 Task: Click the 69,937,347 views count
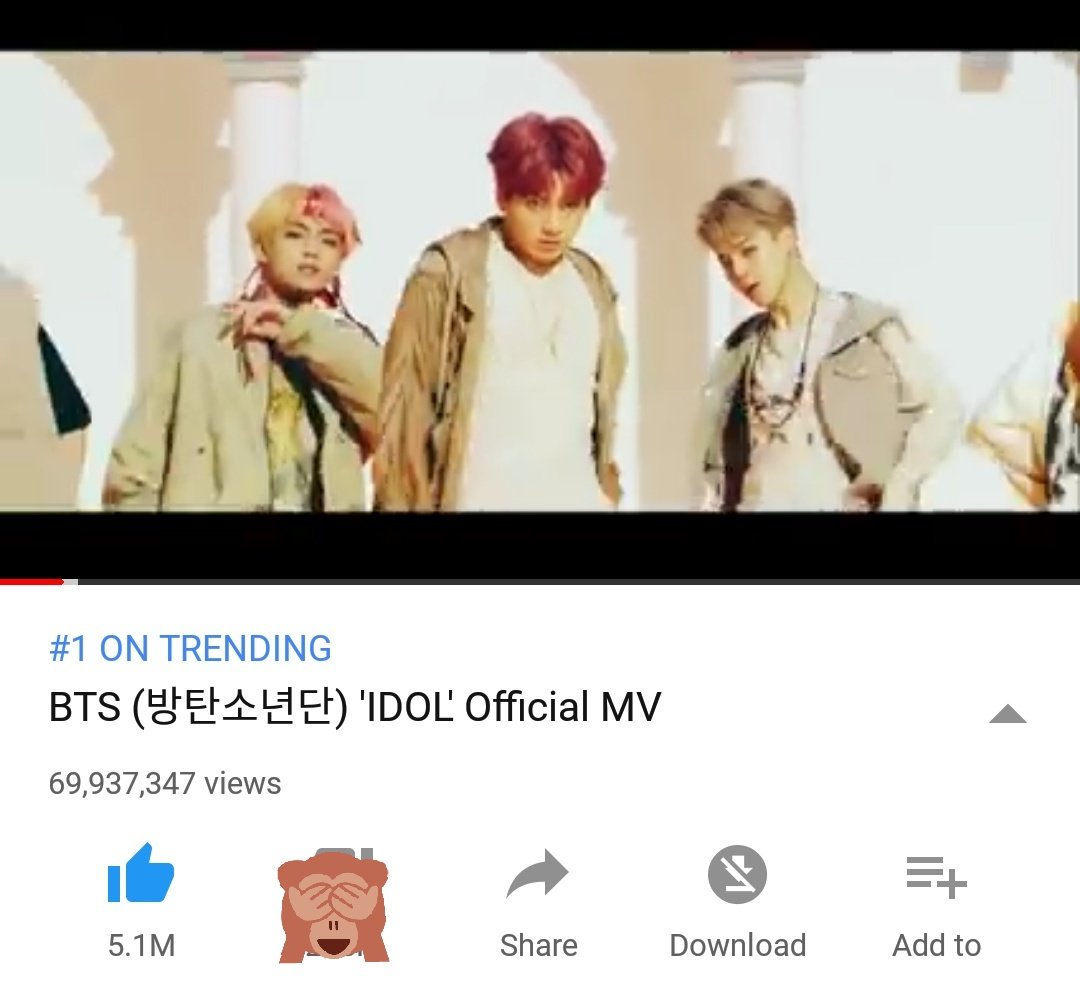click(165, 784)
